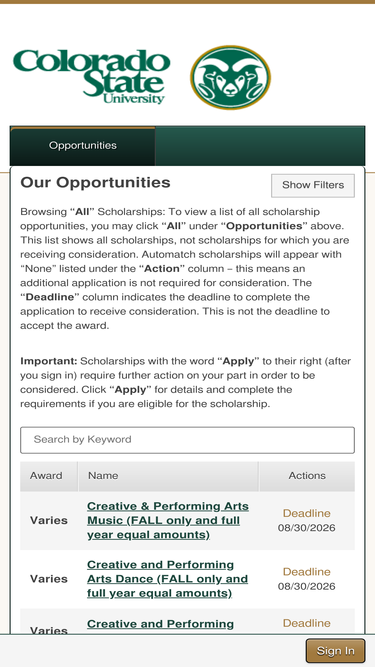375x667 pixels.
Task: Click the Dance scholarship 08/30/2026 date
Action: [307, 587]
